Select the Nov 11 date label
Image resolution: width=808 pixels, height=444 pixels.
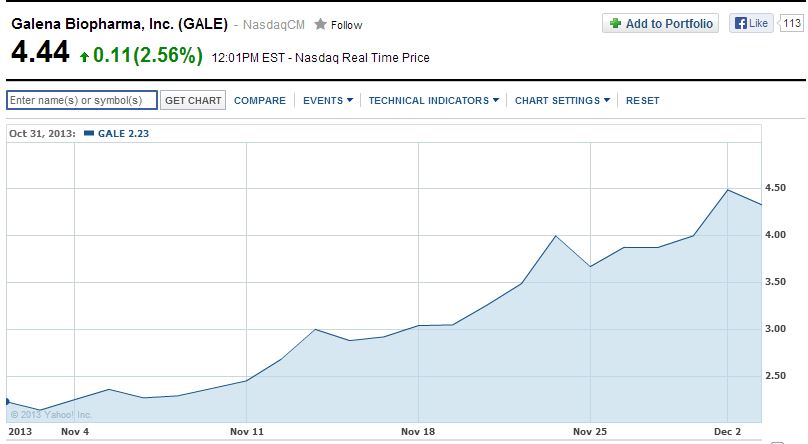(246, 432)
